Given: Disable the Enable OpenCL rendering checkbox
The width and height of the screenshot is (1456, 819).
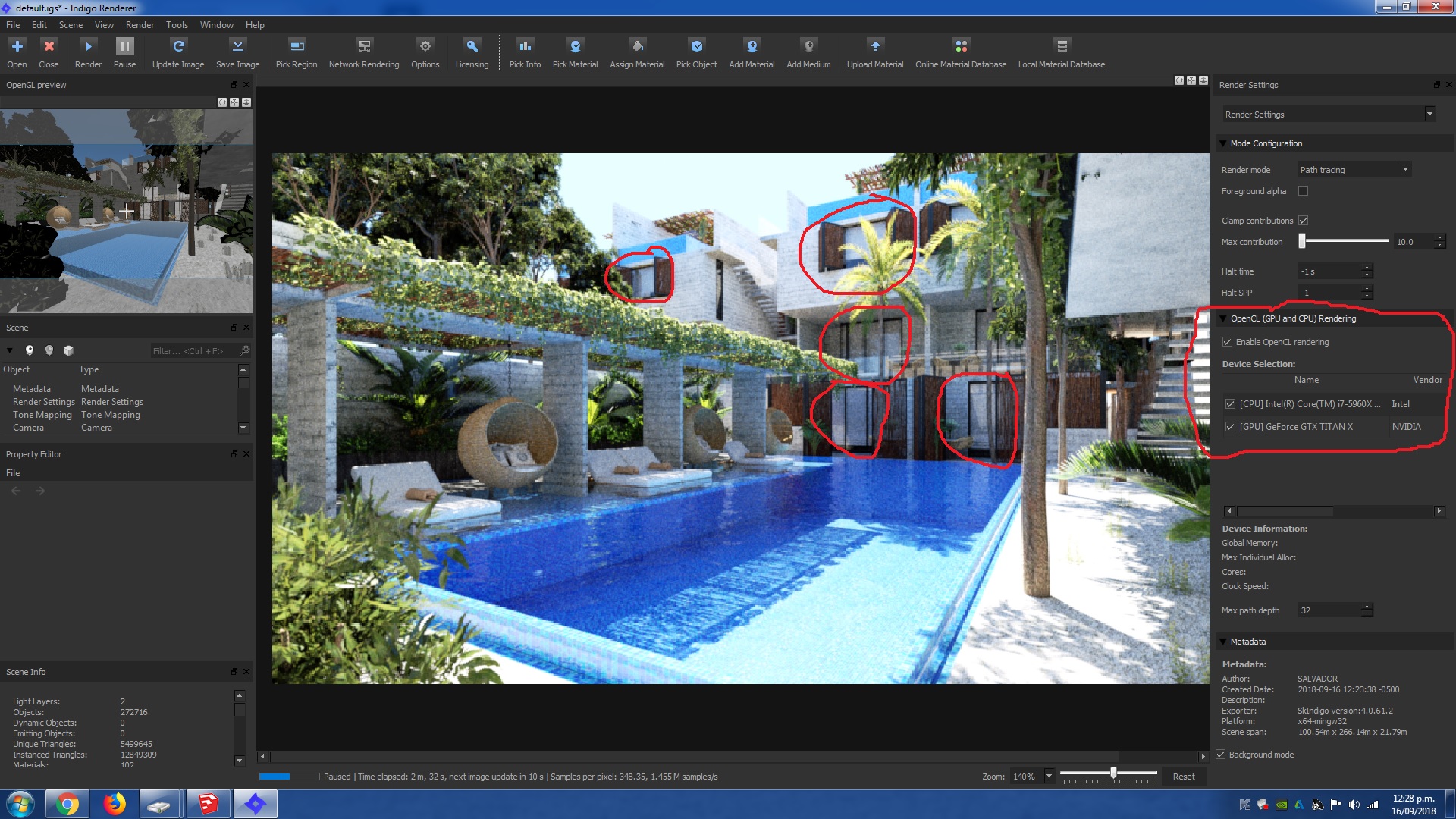Looking at the screenshot, I should pyautogui.click(x=1227, y=342).
